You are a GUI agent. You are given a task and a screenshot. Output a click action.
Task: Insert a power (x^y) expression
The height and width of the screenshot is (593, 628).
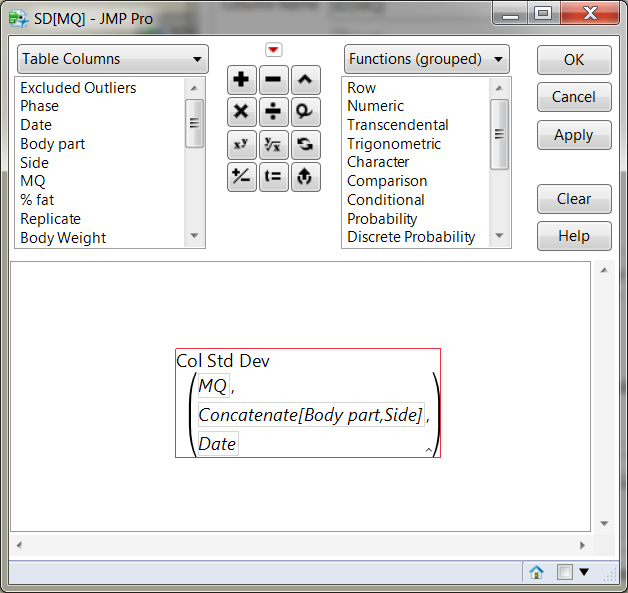point(241,144)
